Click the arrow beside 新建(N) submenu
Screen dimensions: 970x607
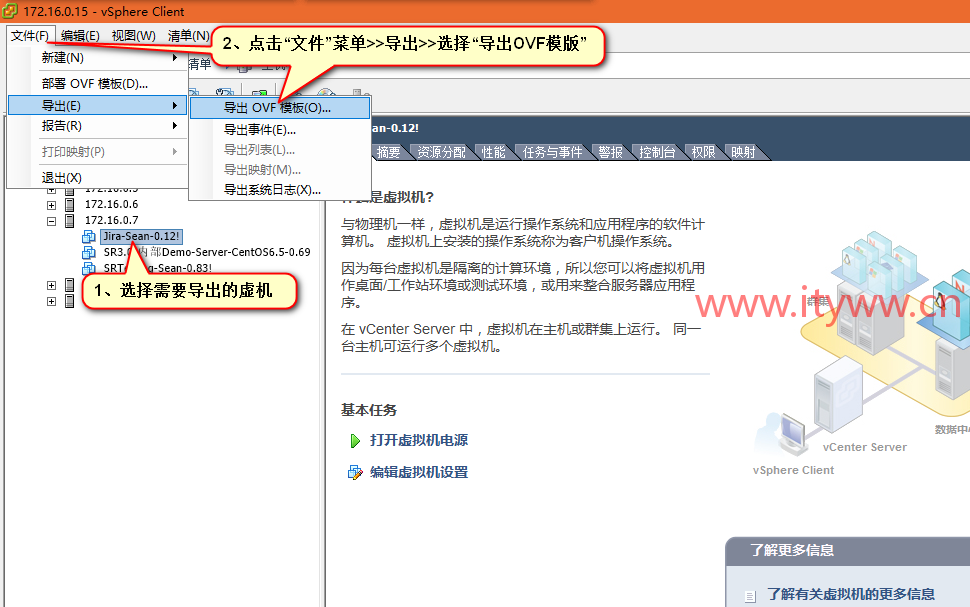coord(175,58)
